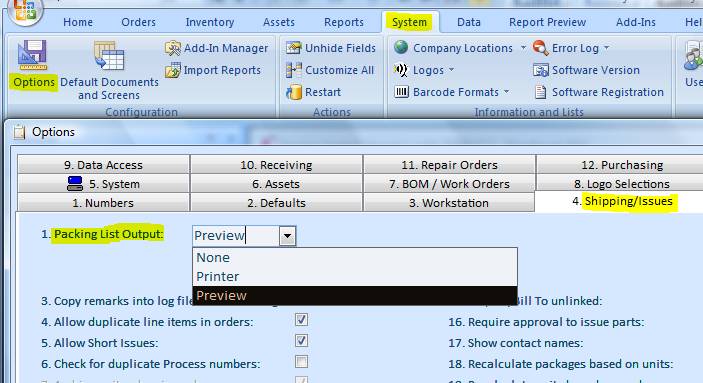Click the Options floppy-disk icon
The height and width of the screenshot is (383, 703).
point(32,55)
